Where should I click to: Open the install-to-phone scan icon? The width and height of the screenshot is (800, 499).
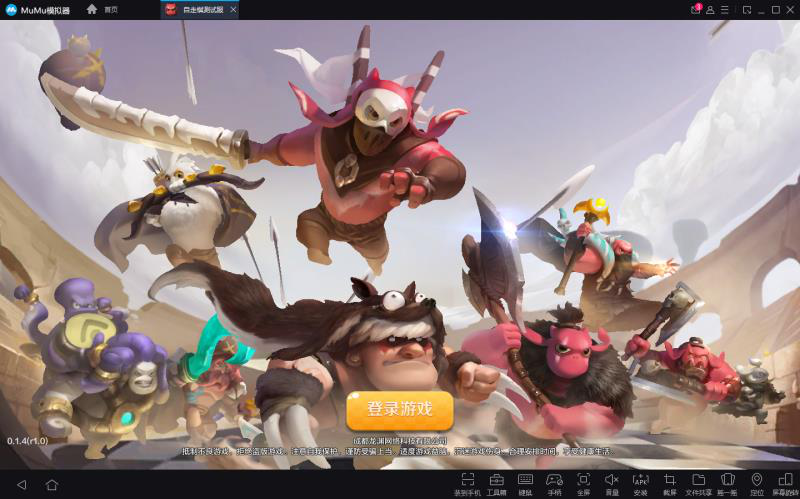pyautogui.click(x=467, y=484)
